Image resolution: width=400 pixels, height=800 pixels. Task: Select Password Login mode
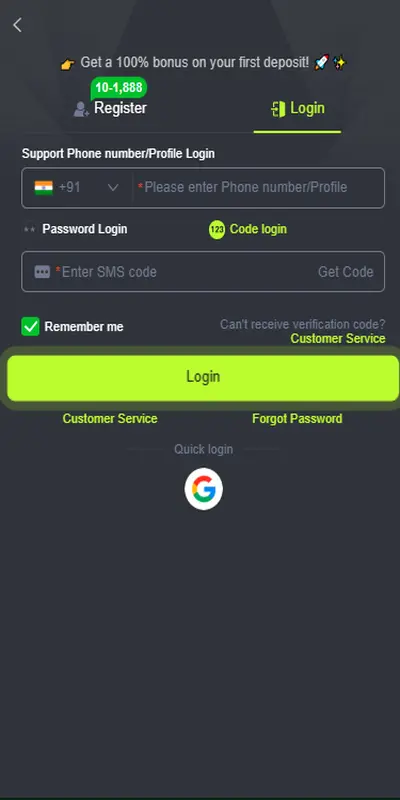(x=85, y=229)
